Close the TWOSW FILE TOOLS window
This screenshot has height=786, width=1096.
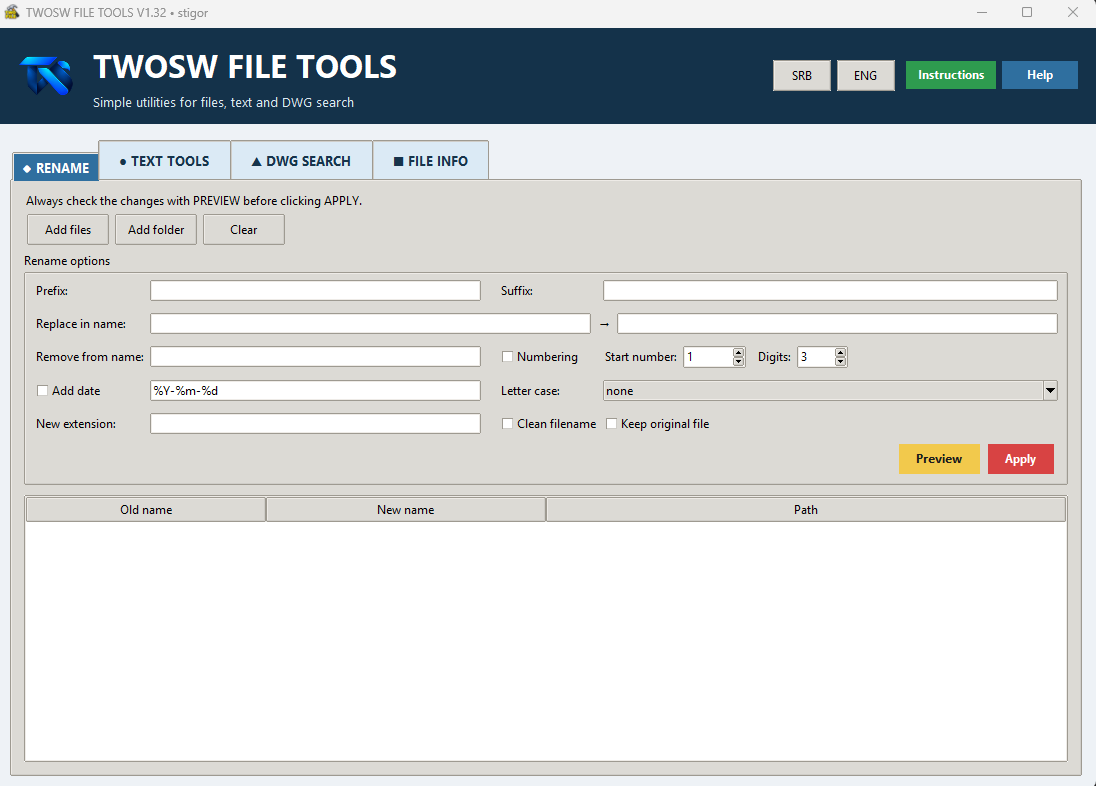[x=1073, y=13]
